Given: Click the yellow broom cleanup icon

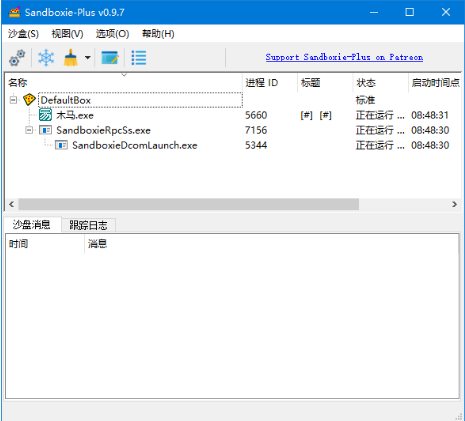Looking at the screenshot, I should pos(71,58).
